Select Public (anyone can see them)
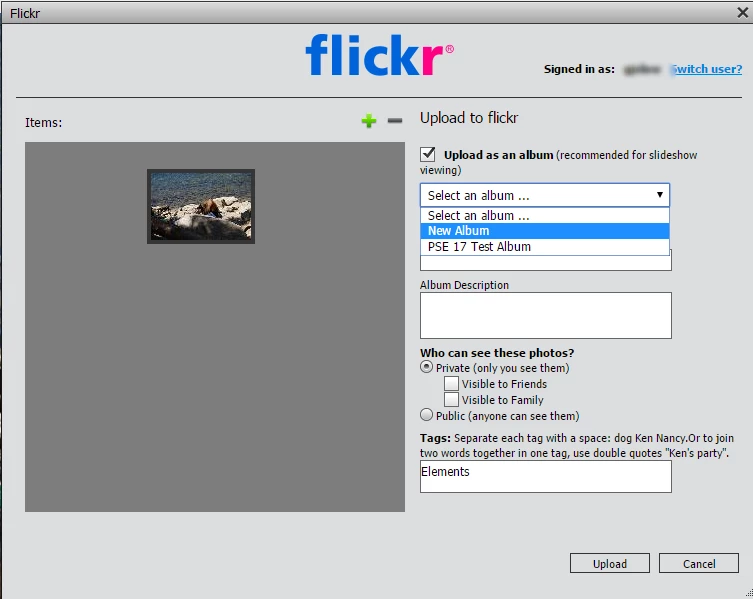 click(x=426, y=415)
